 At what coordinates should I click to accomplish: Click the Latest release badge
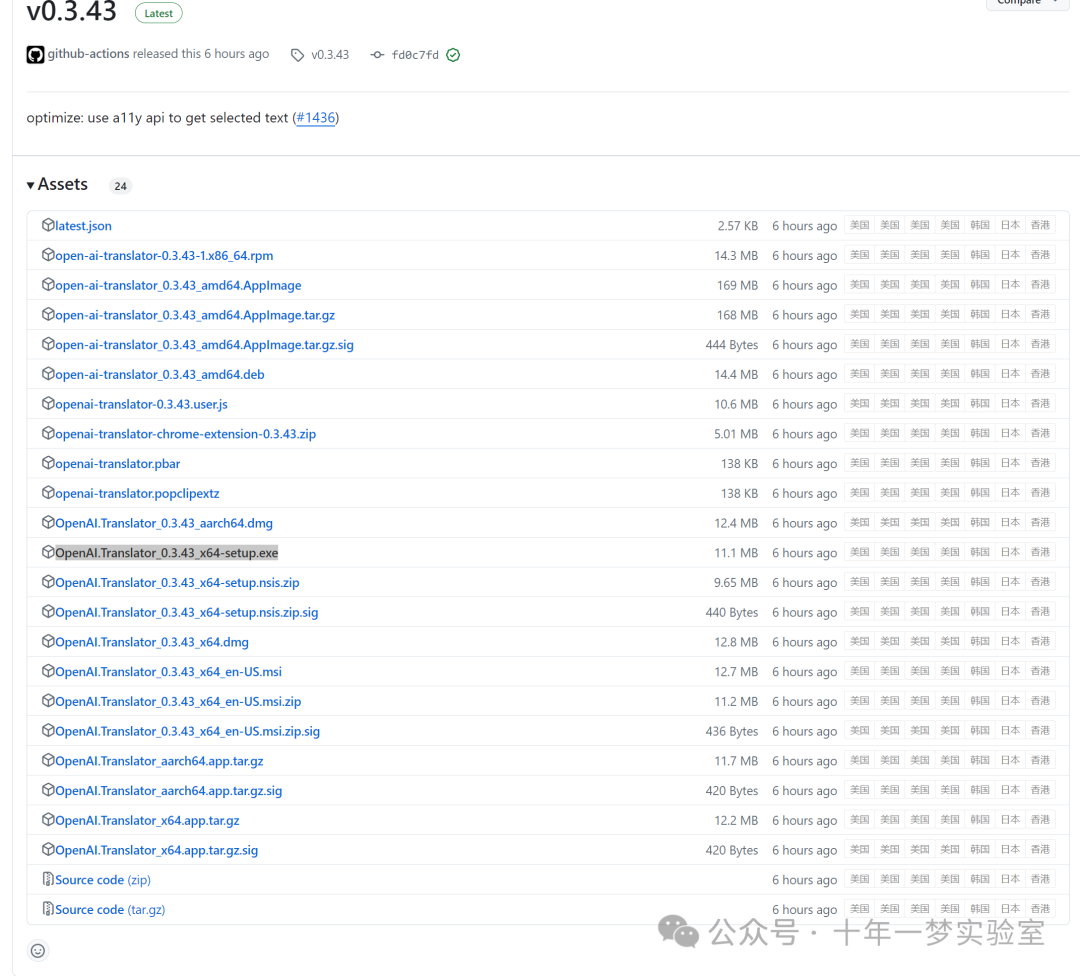[158, 13]
